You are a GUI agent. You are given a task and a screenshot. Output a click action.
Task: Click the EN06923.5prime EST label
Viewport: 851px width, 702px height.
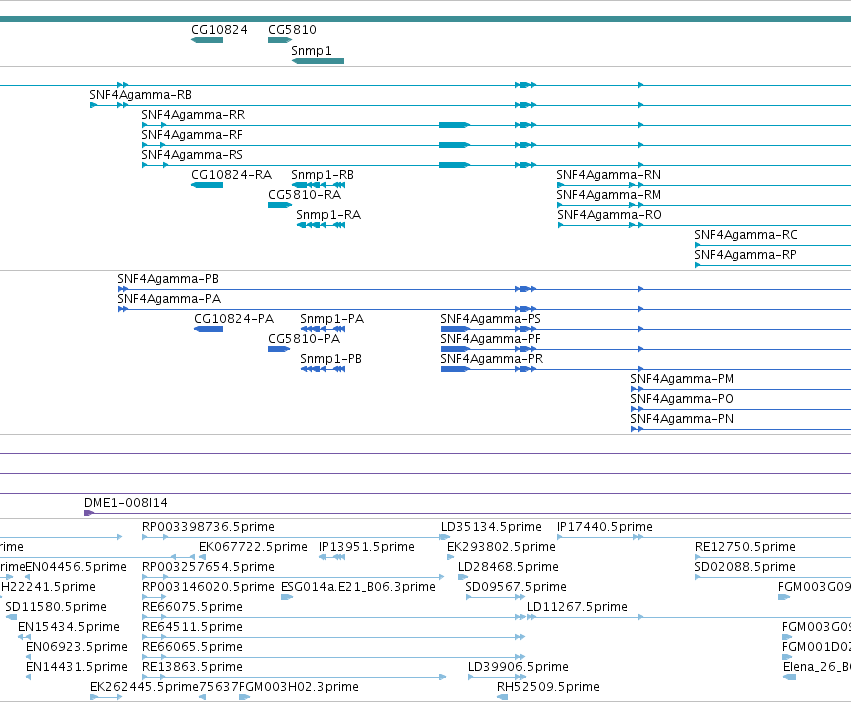(77, 648)
